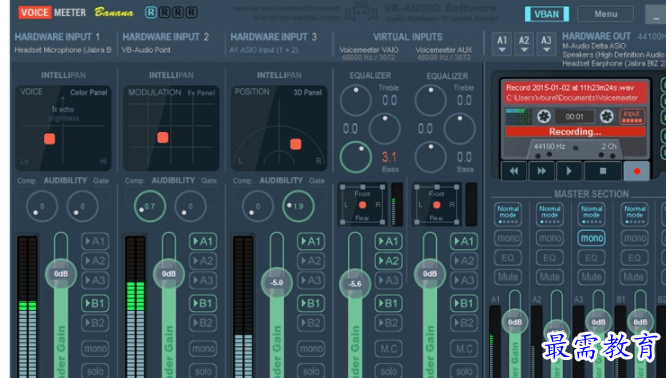Disable mono on the A3 master bus
Viewport: 666px width, 378px height.
point(591,238)
